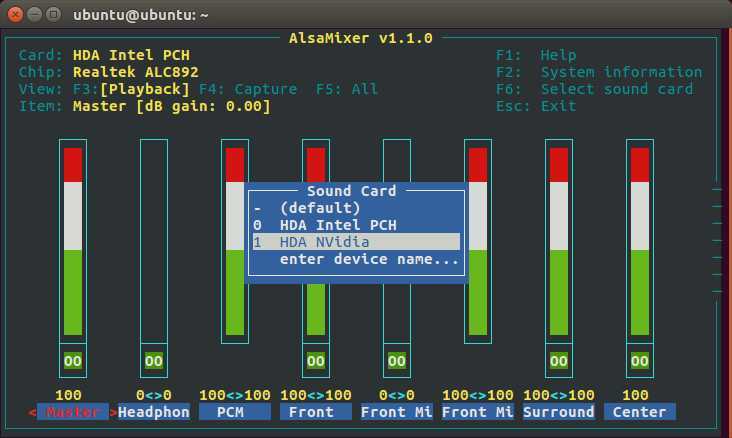Select the second Front Mi channel label

(x=478, y=412)
